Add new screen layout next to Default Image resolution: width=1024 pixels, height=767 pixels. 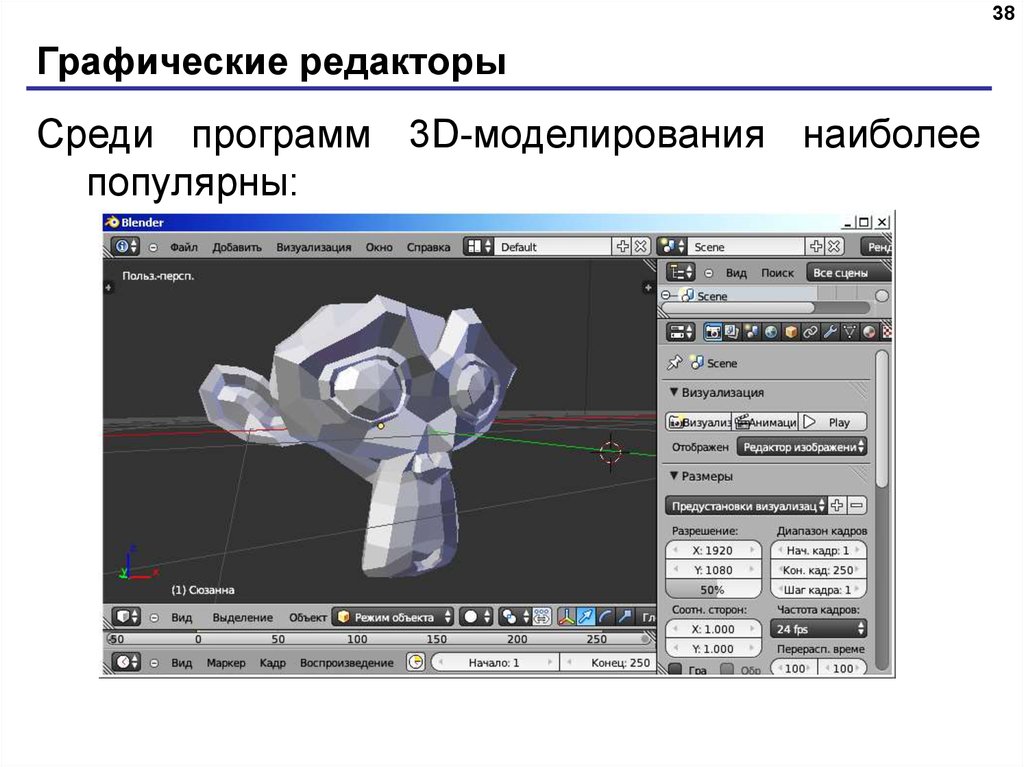(x=622, y=246)
